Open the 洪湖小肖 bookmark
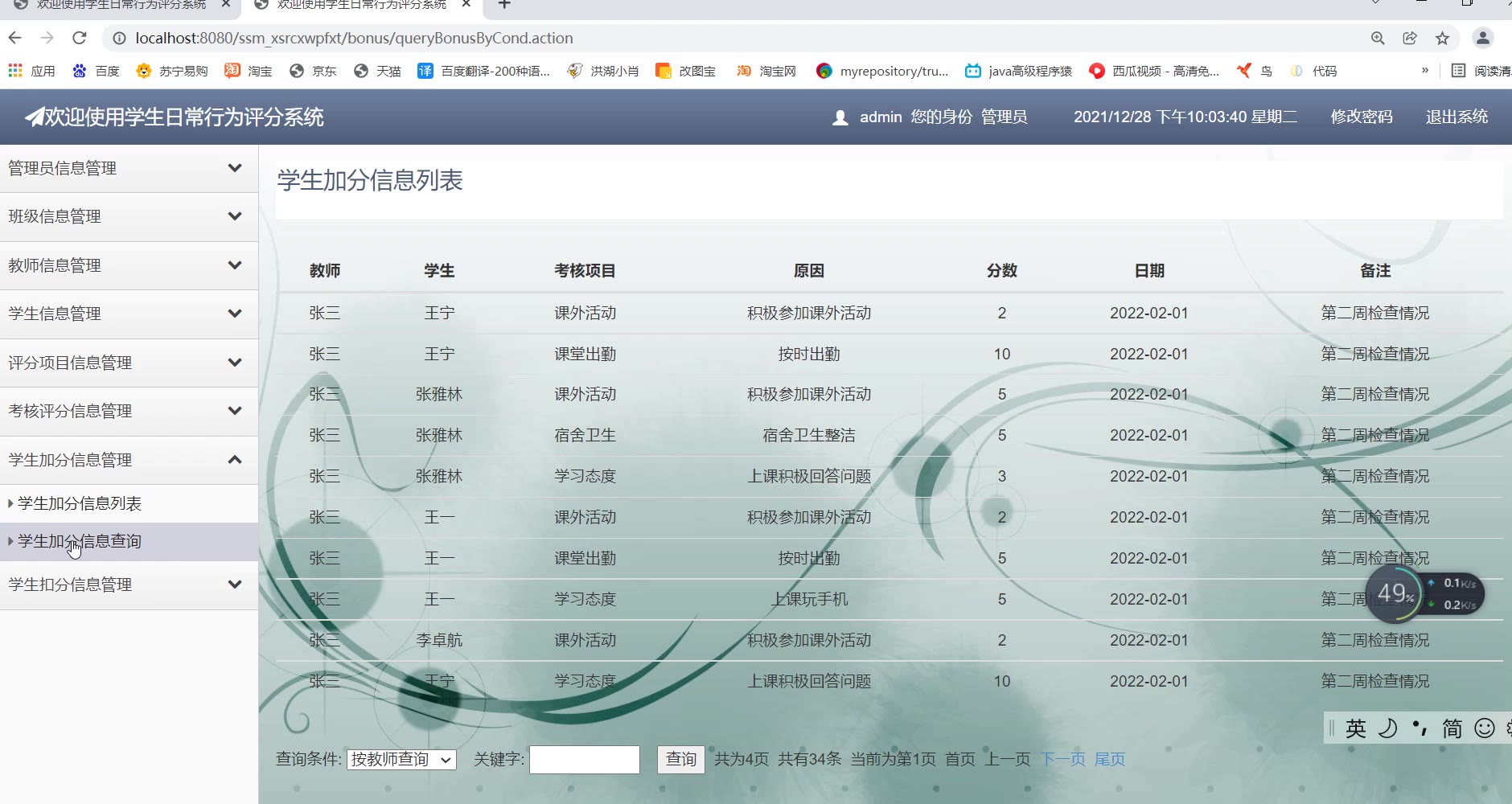 pyautogui.click(x=602, y=71)
